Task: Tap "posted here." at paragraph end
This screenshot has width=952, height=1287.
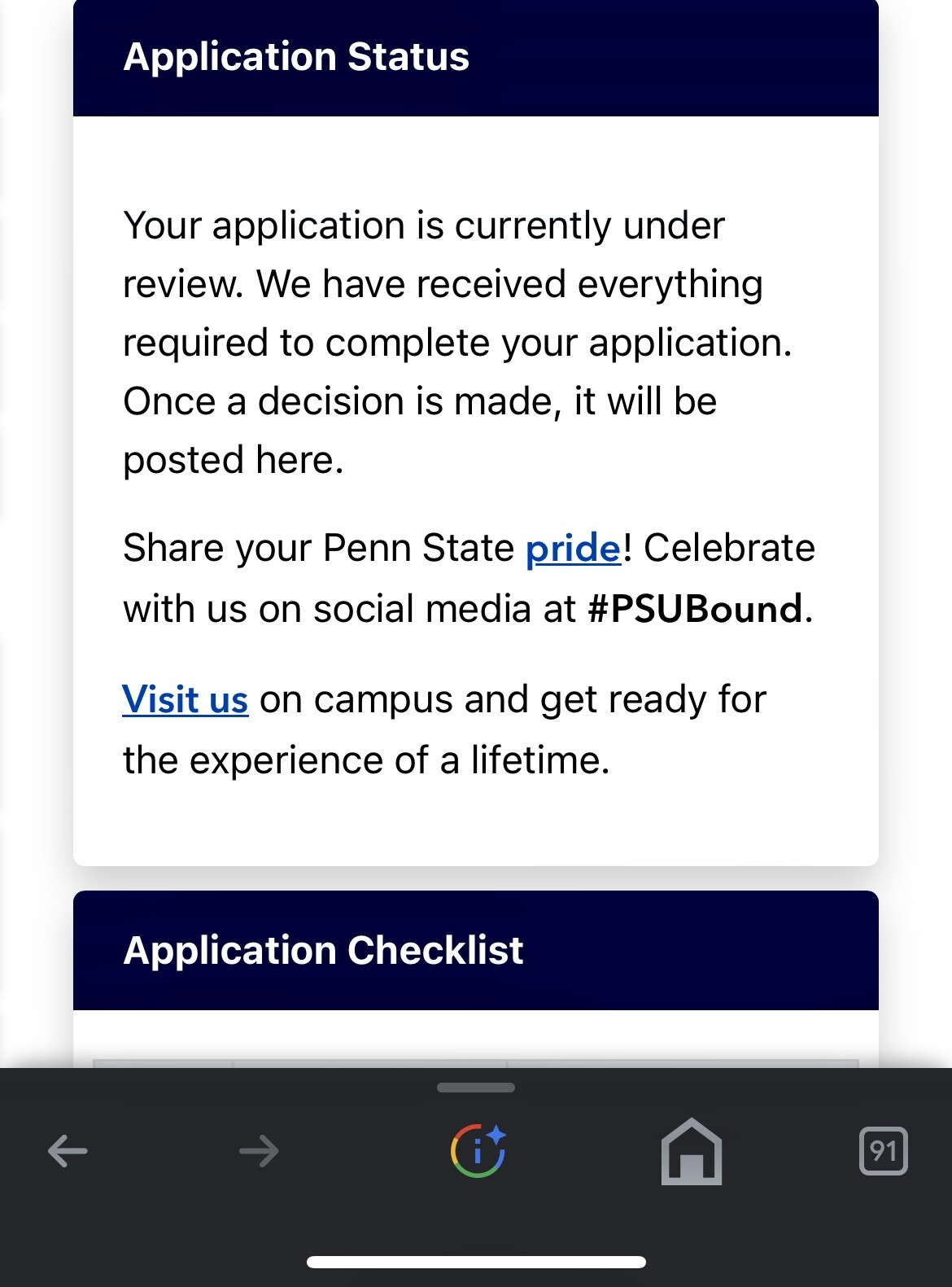Action: point(234,460)
